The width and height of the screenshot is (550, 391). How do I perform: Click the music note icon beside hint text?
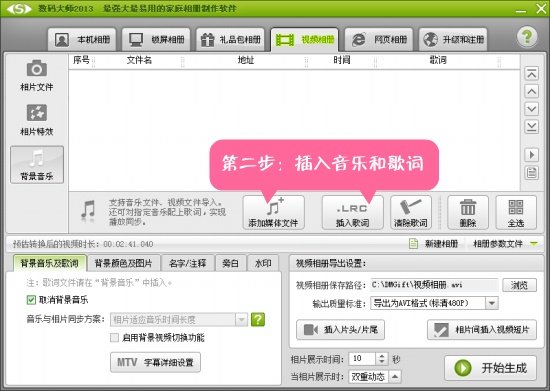point(88,210)
